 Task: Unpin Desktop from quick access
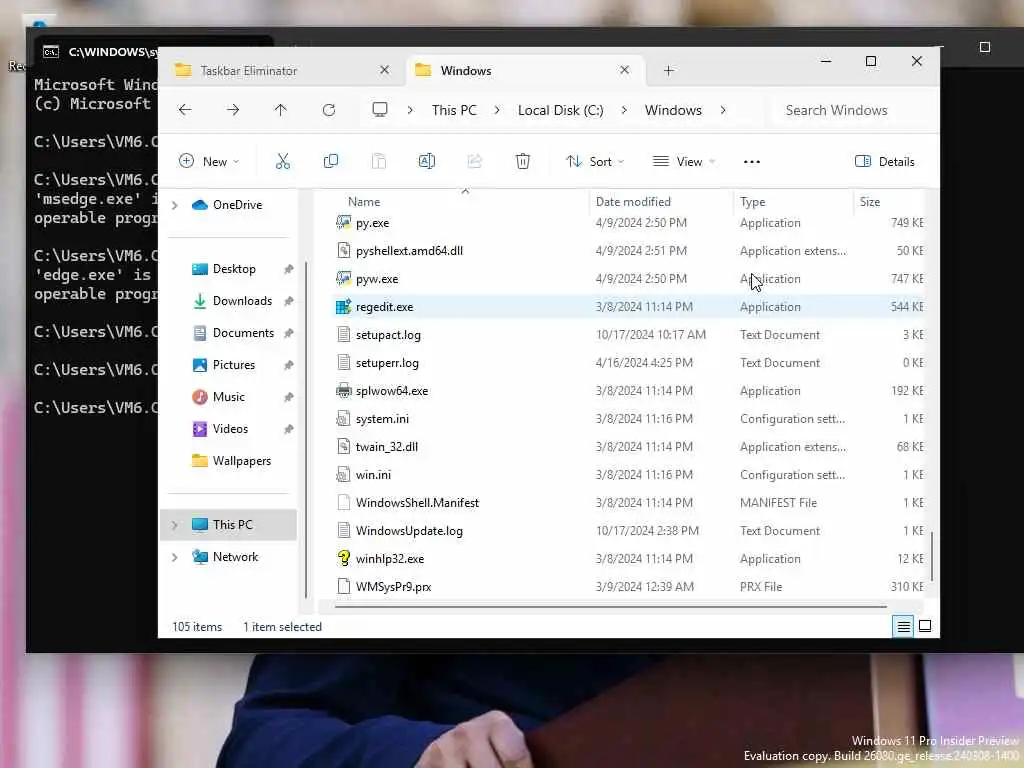[289, 269]
